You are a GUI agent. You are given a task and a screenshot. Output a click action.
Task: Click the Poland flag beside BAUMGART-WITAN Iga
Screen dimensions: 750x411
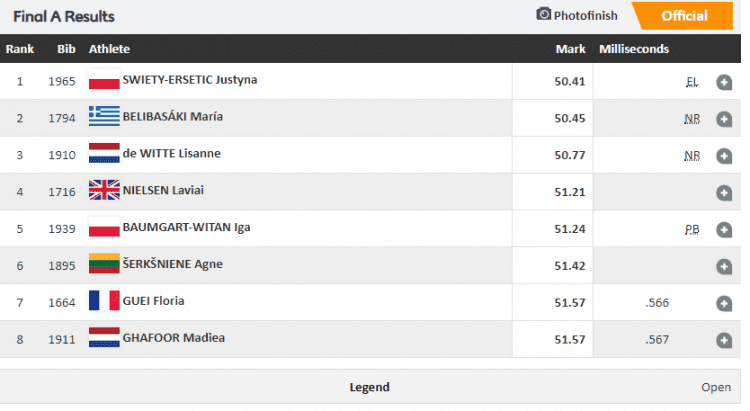(103, 227)
